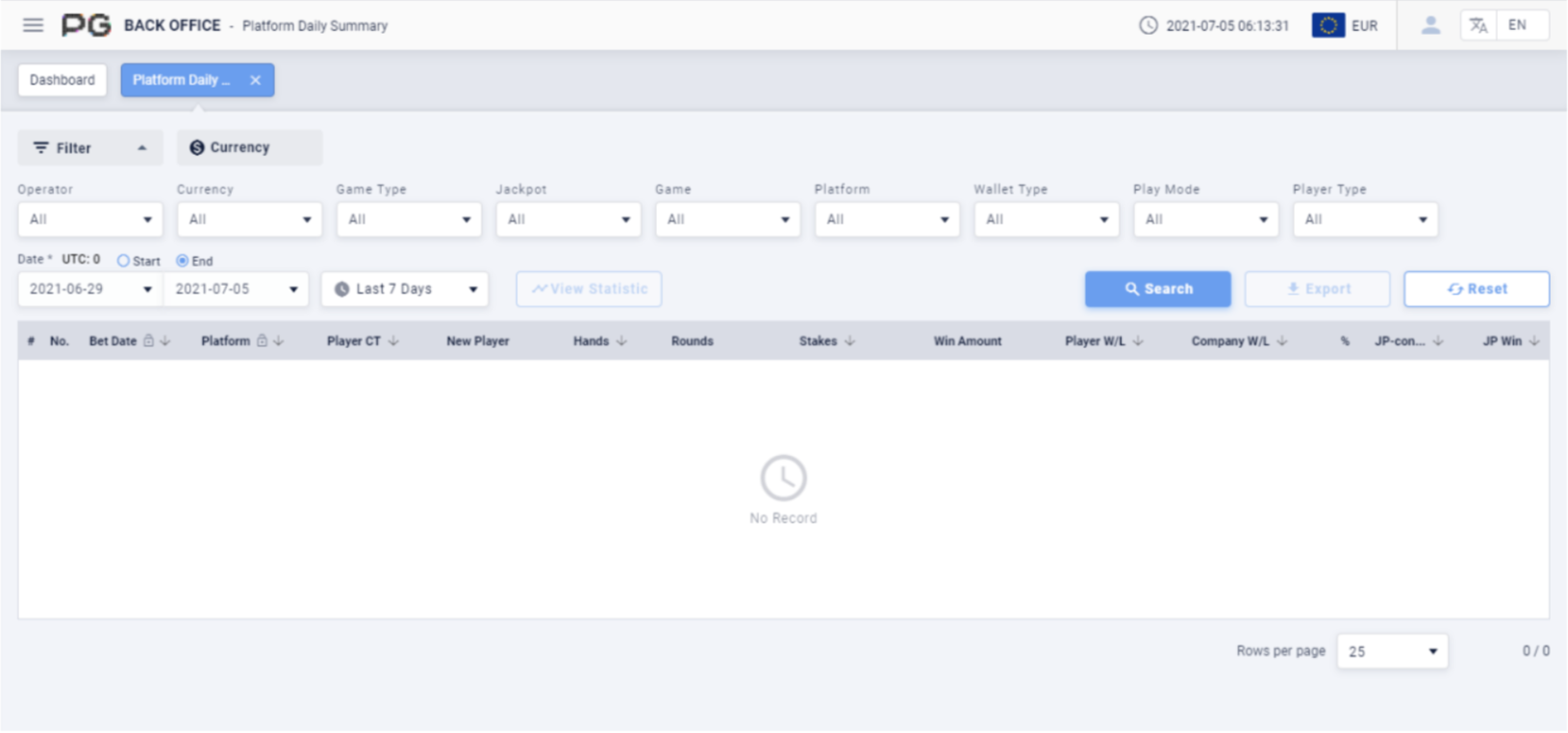Click the % column header
The image size is (1568, 733).
(1345, 341)
